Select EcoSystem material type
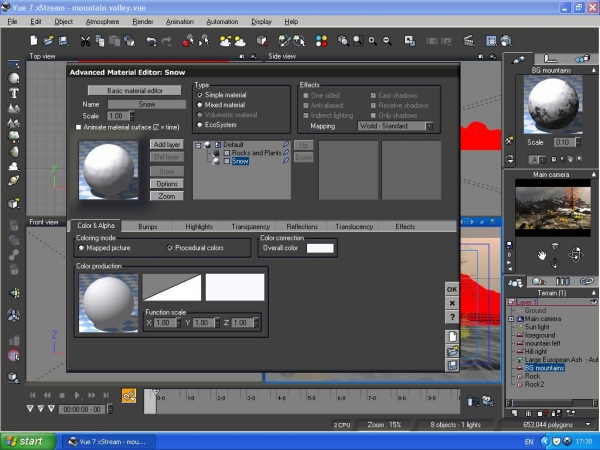 coord(199,125)
